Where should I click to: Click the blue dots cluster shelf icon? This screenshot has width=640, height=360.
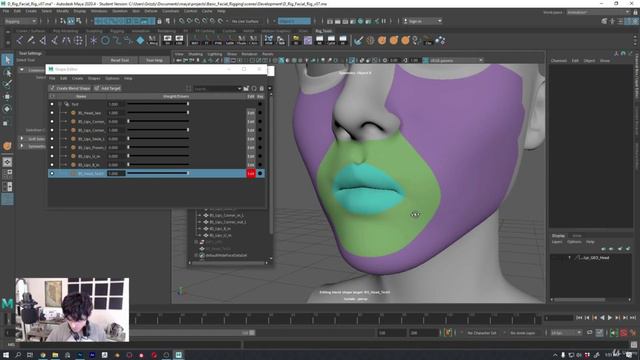point(440,40)
